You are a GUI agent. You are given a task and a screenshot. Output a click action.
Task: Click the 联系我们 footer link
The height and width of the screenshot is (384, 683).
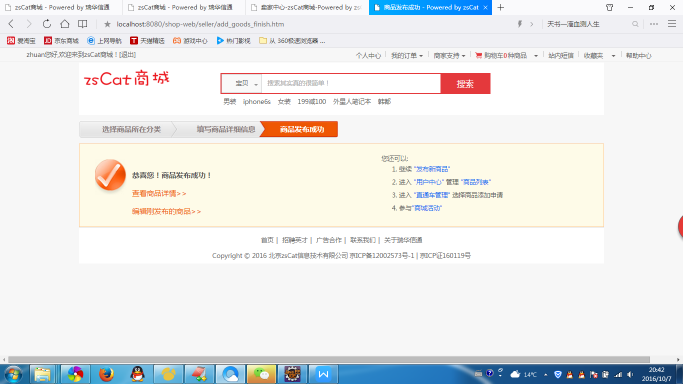pos(363,240)
